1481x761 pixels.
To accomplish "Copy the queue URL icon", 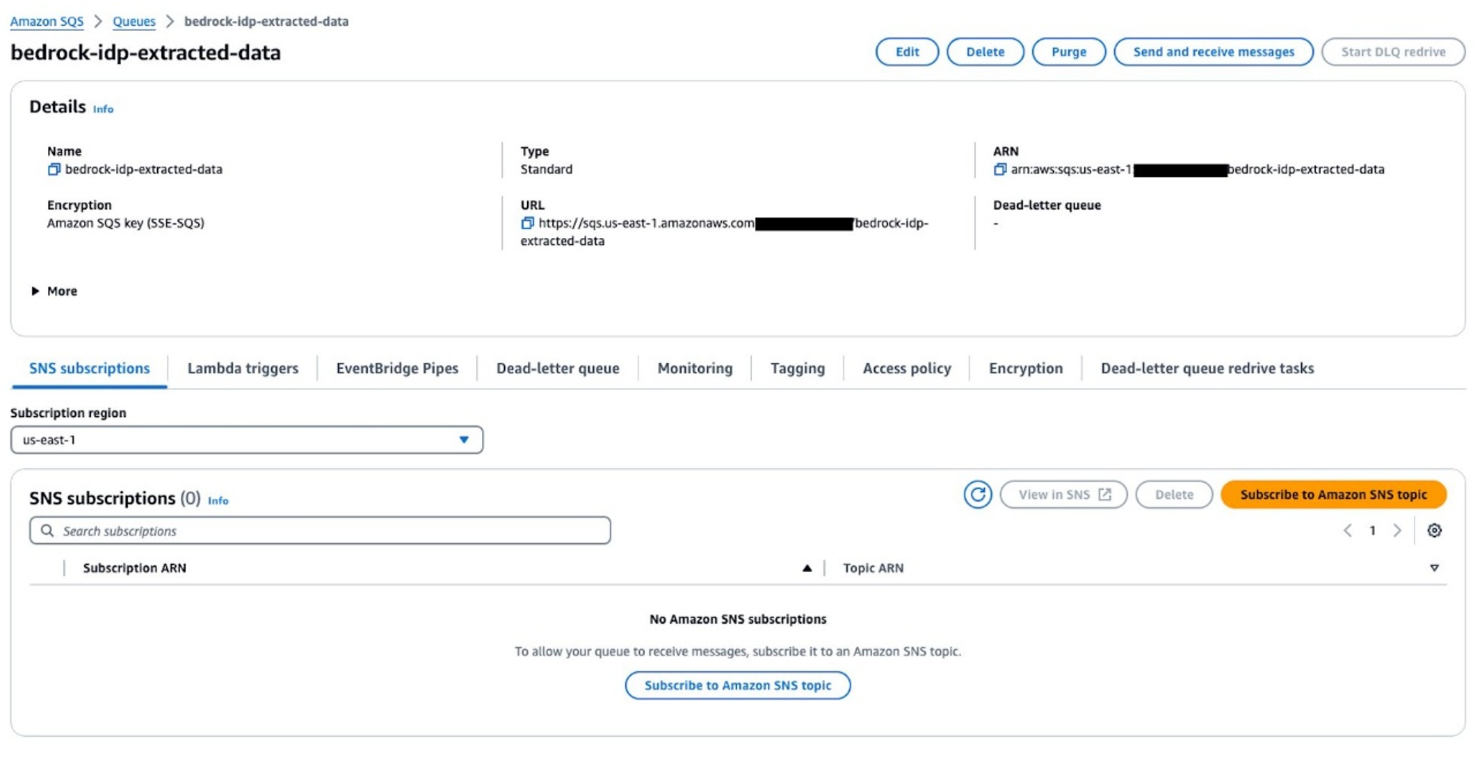I will click(527, 224).
